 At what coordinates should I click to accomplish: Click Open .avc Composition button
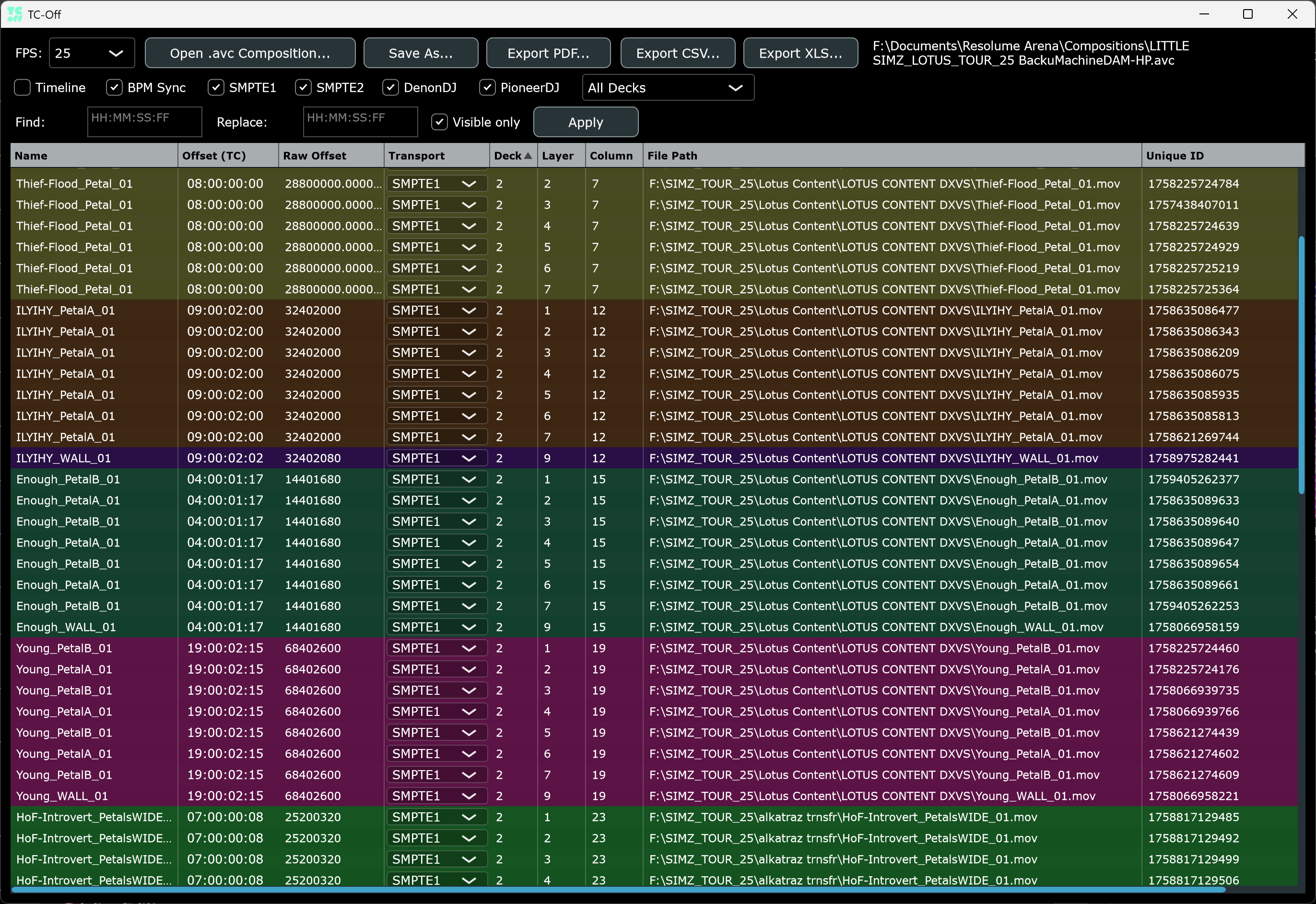point(250,53)
